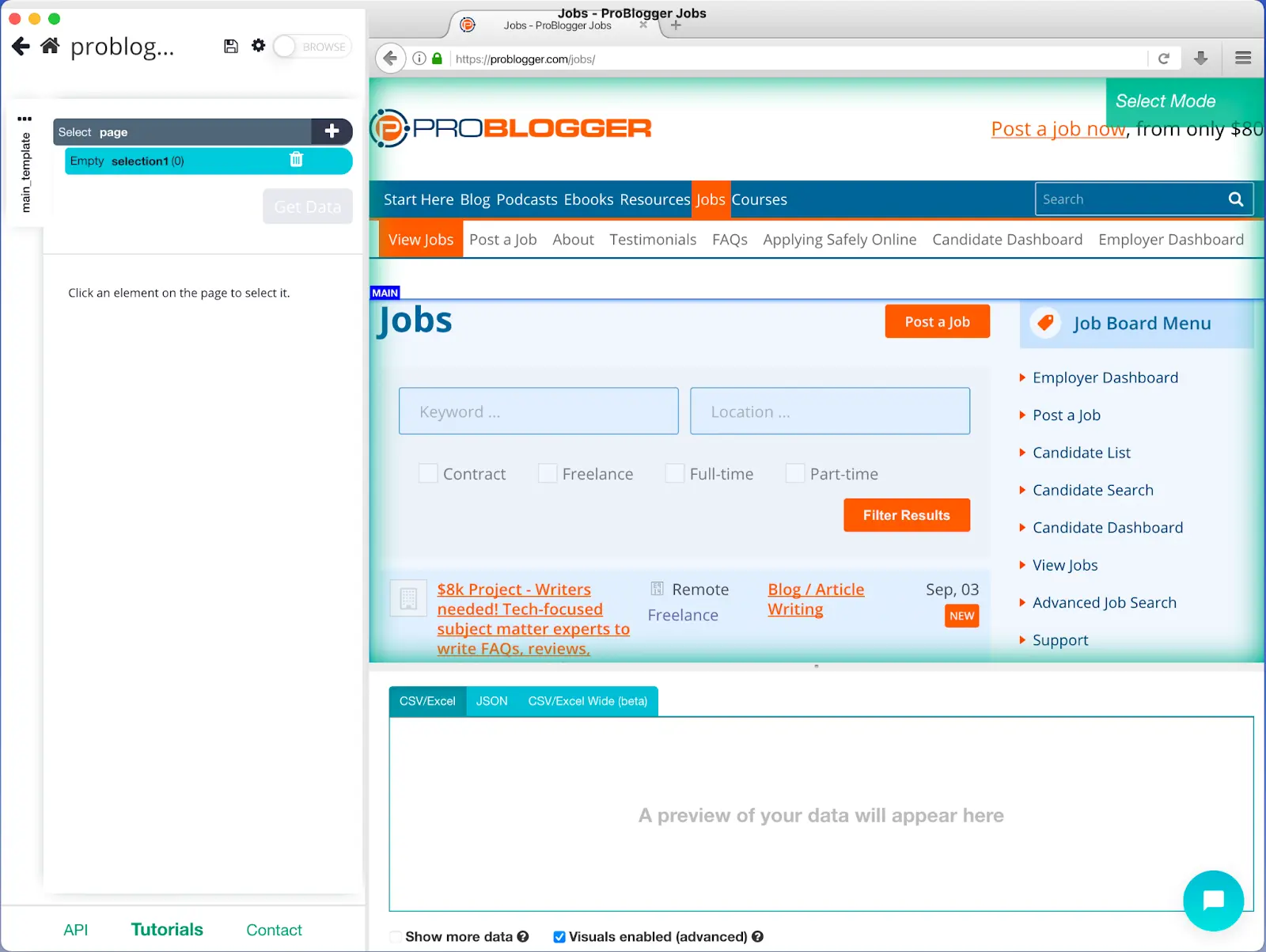Open the chat widget bubble
1266x952 pixels.
point(1213,901)
